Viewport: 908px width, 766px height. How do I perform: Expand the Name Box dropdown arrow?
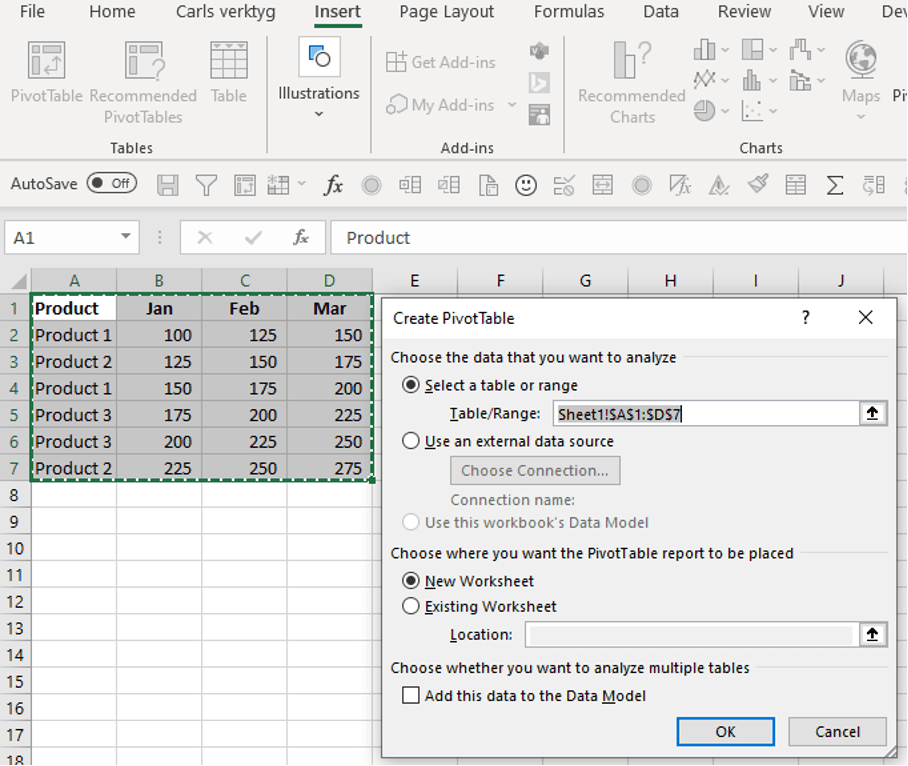click(x=125, y=236)
